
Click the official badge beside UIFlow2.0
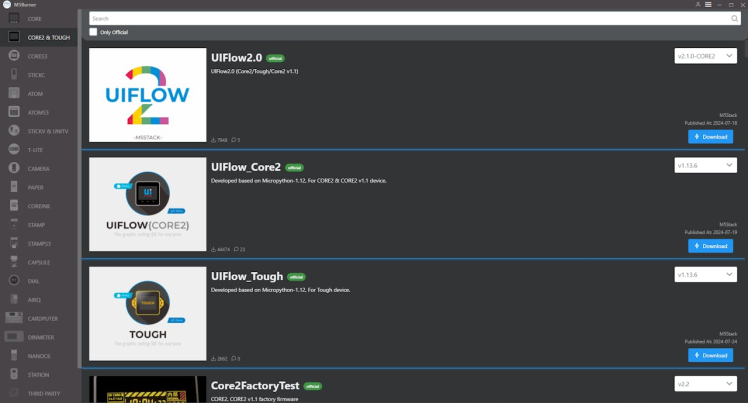(275, 58)
